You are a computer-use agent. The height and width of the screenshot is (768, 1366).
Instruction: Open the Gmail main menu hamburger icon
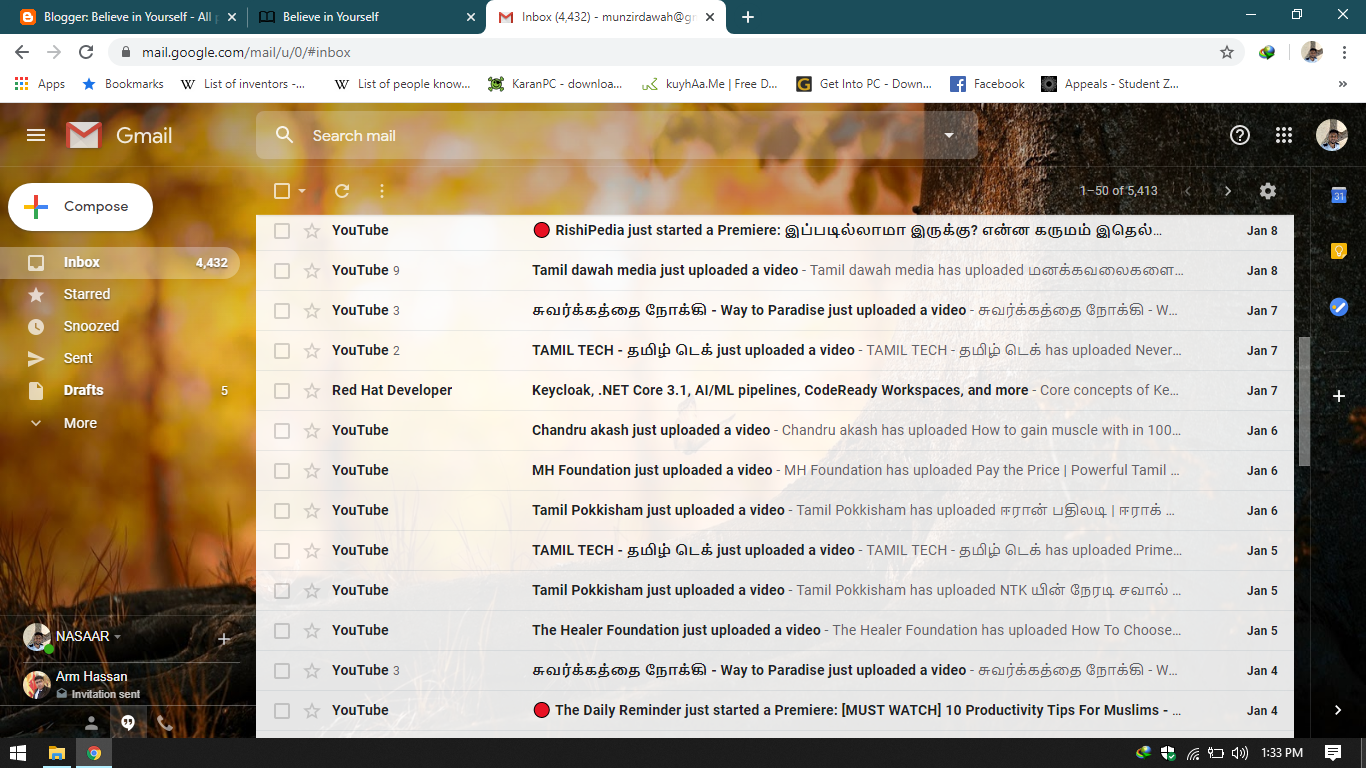tap(36, 135)
